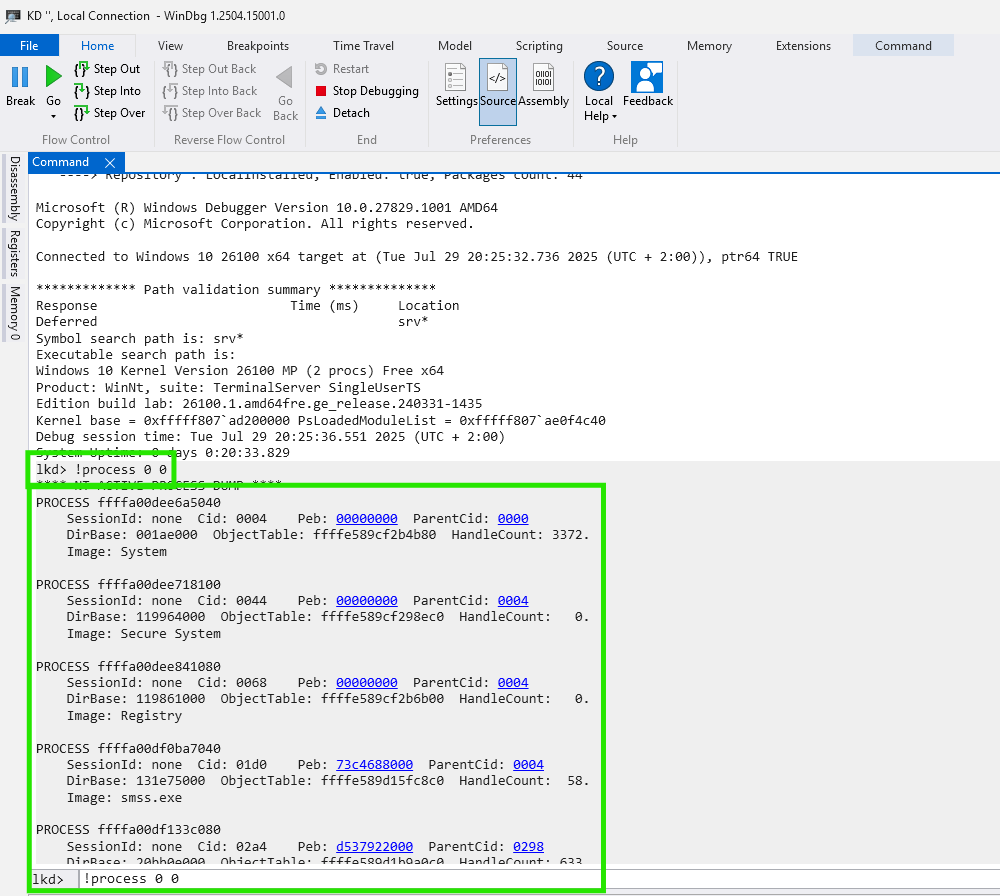The height and width of the screenshot is (896, 1000).
Task: Click the red Stop Debugging button
Action: tap(367, 91)
